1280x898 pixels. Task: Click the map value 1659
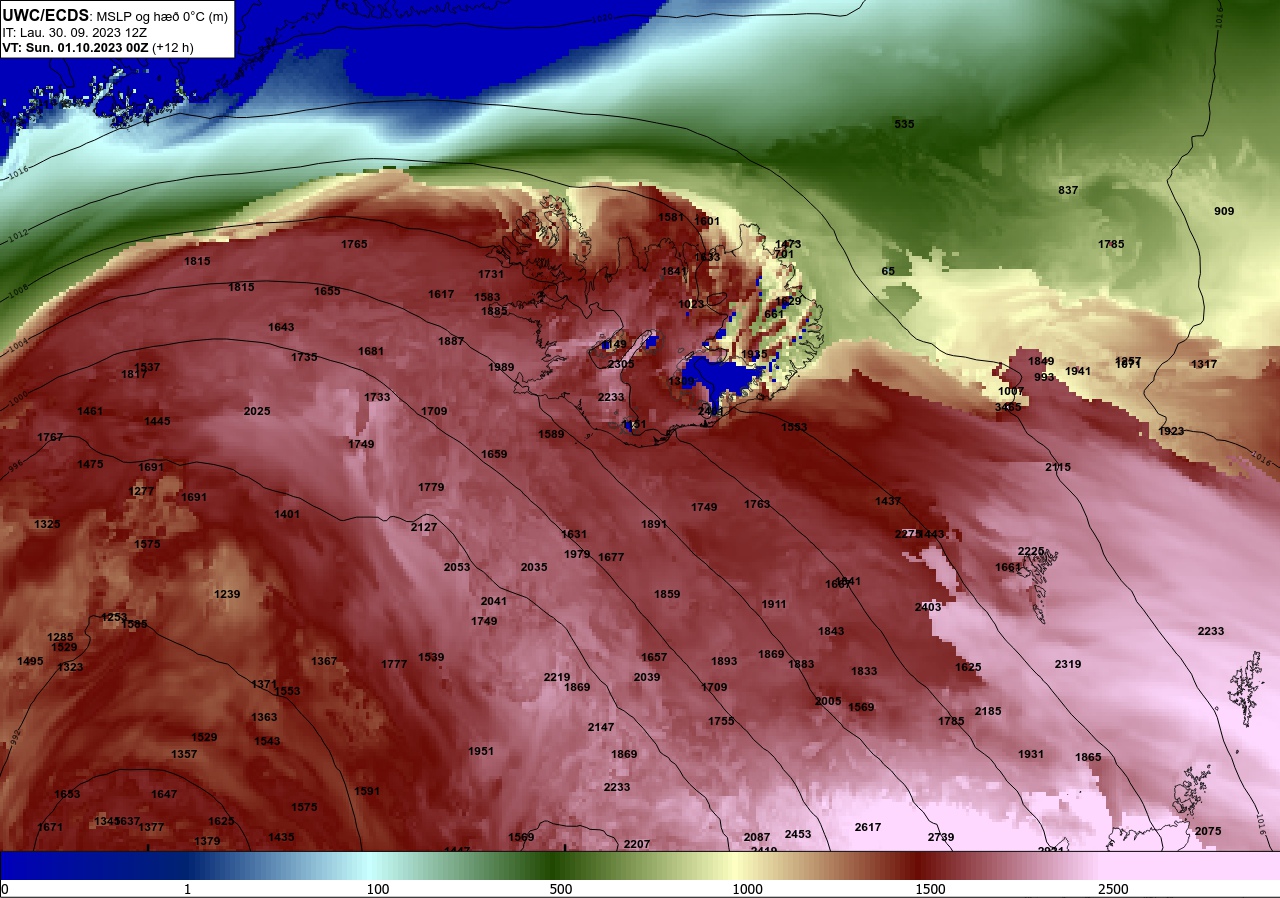[494, 454]
